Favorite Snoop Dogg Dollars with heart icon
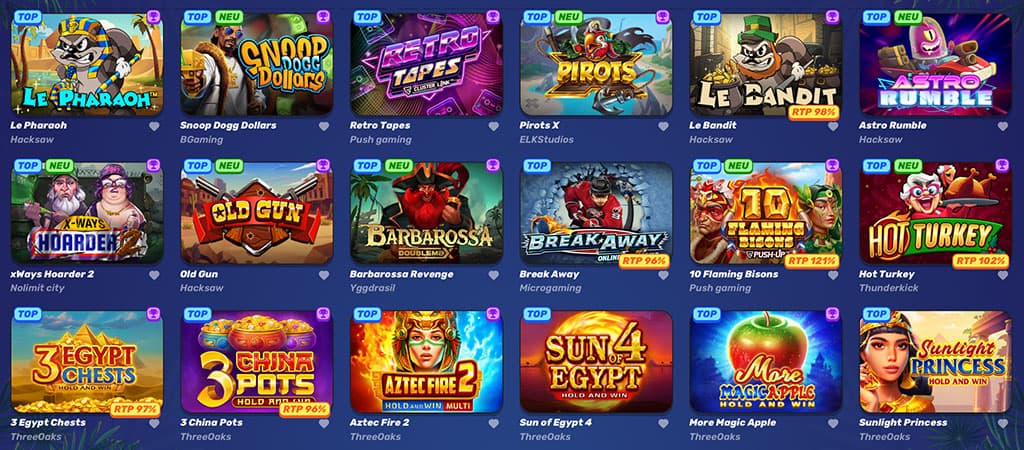Image resolution: width=1024 pixels, height=450 pixels. [324, 126]
